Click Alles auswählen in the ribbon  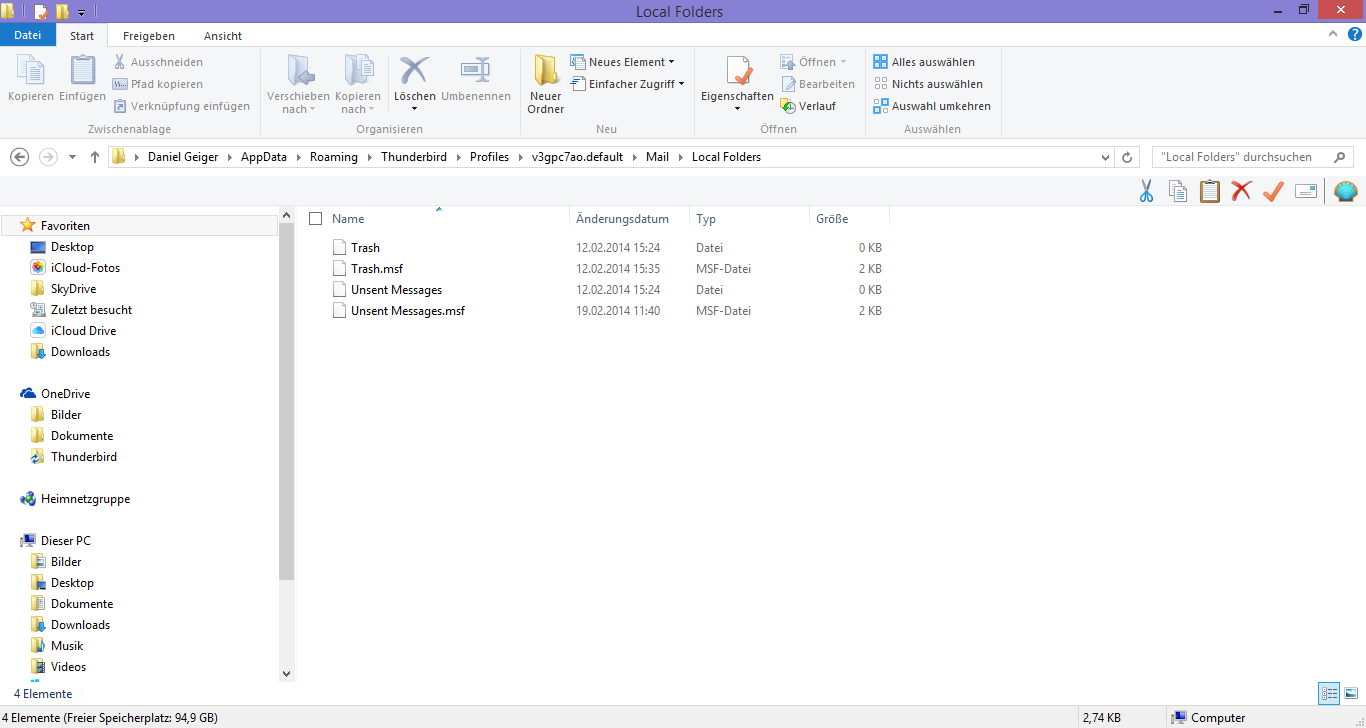point(924,62)
